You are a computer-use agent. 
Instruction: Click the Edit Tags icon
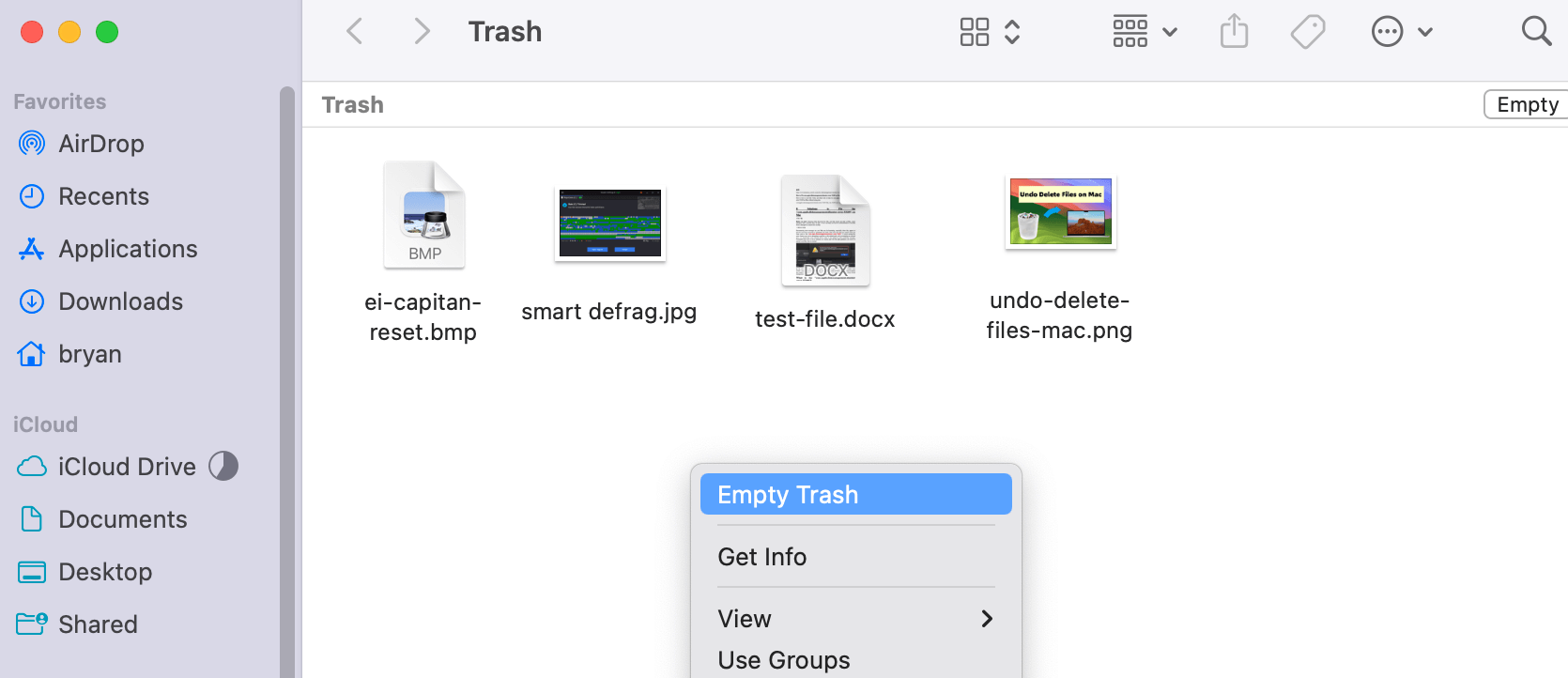click(x=1308, y=32)
